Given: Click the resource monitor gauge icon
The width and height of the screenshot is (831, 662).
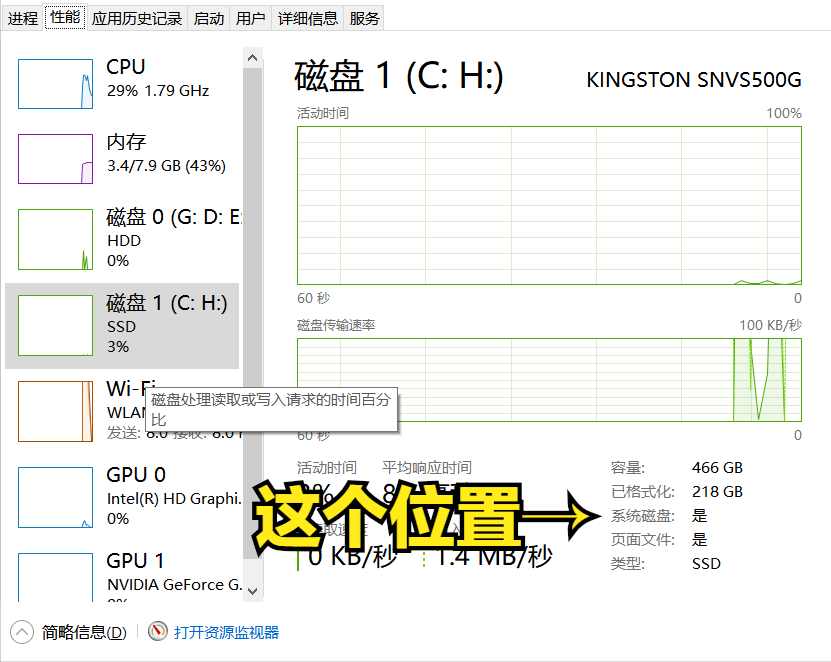Looking at the screenshot, I should pos(157,631).
